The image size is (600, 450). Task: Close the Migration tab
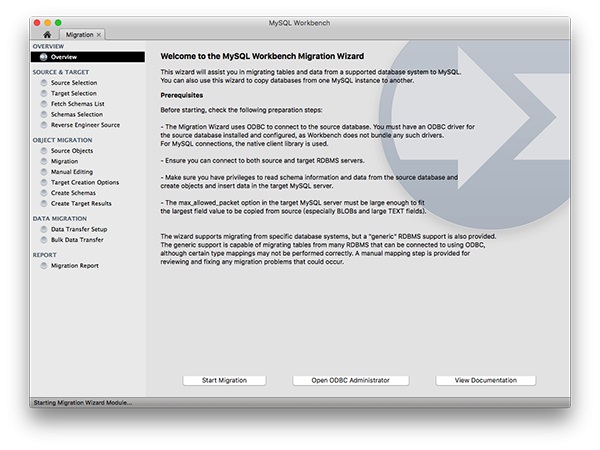coord(99,35)
